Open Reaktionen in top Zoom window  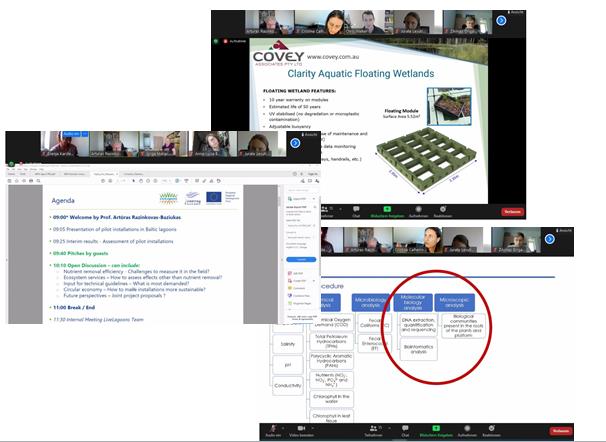point(443,211)
